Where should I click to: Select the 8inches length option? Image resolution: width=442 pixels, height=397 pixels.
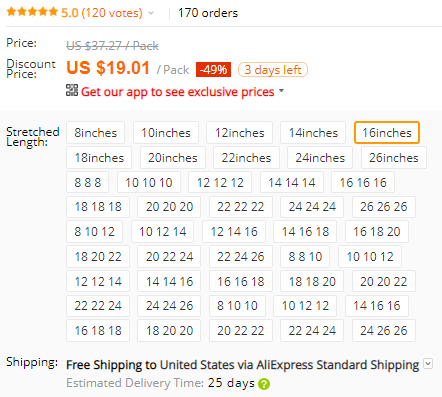pos(95,133)
